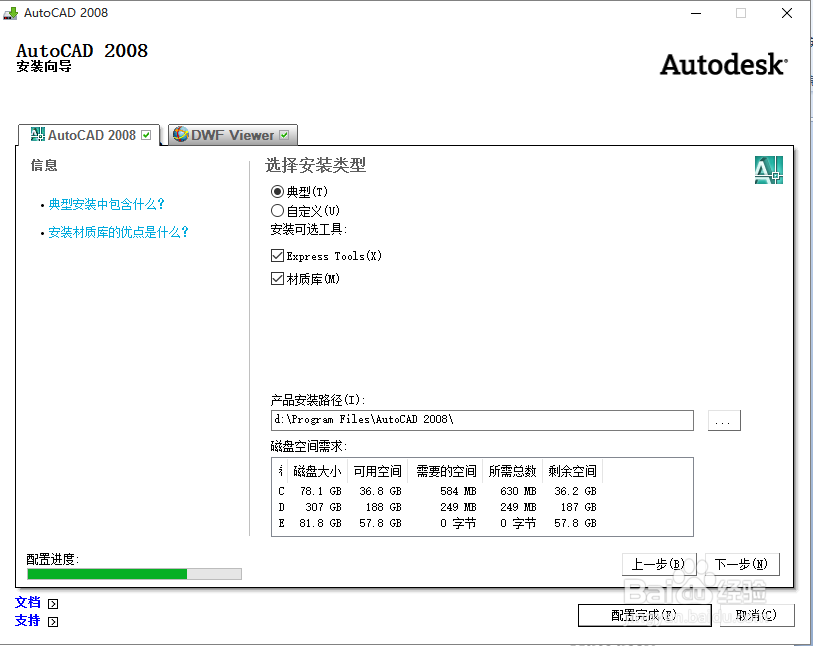Click the AutoCAD installer icon in the title bar
Screen dimensions: 813x646
click(x=12, y=13)
